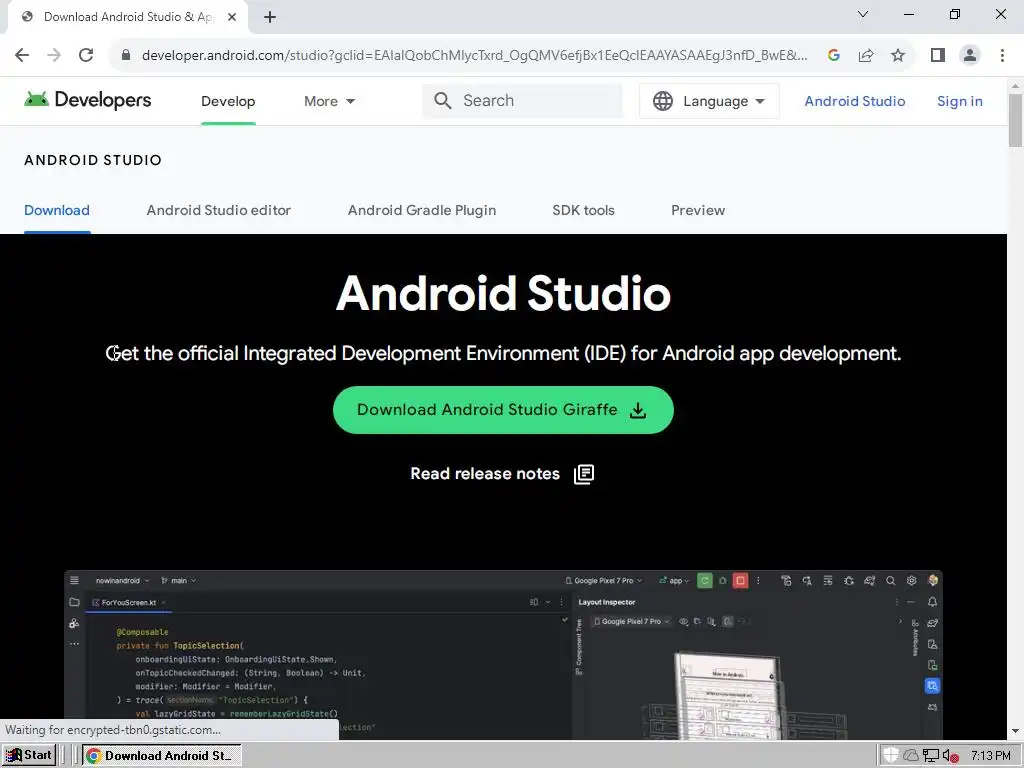Image resolution: width=1024 pixels, height=768 pixels.
Task: Click the 7:13 PM taskbar clock
Action: pyautogui.click(x=991, y=756)
